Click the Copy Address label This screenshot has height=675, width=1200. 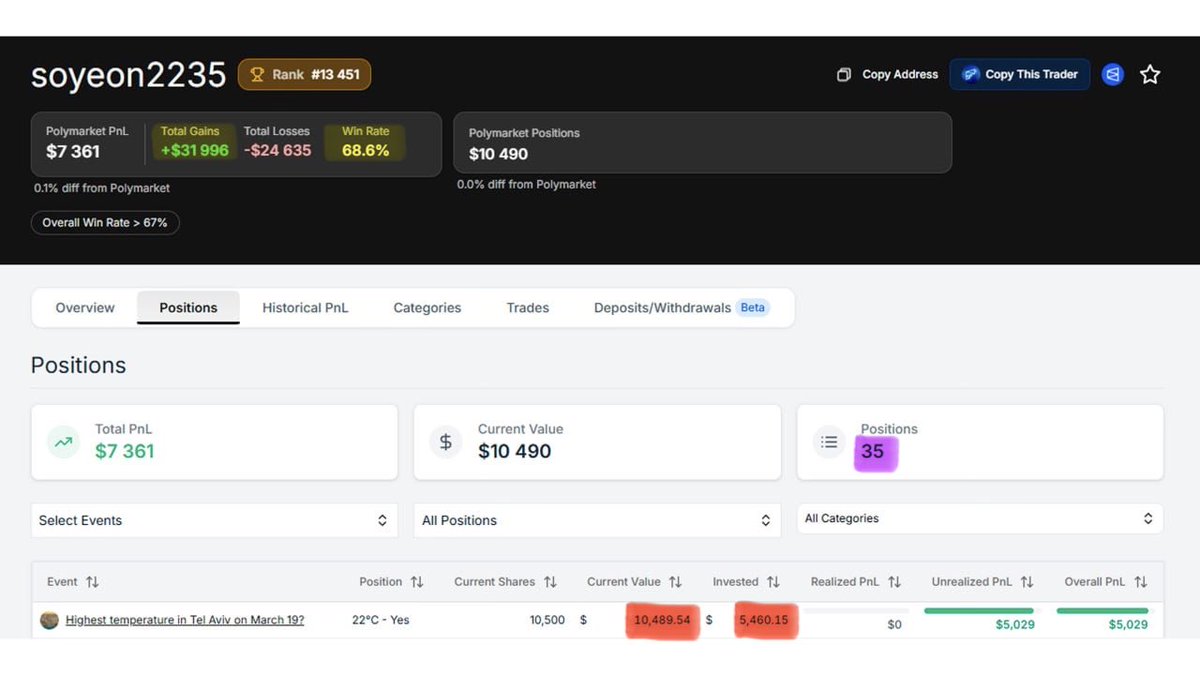pyautogui.click(x=900, y=75)
